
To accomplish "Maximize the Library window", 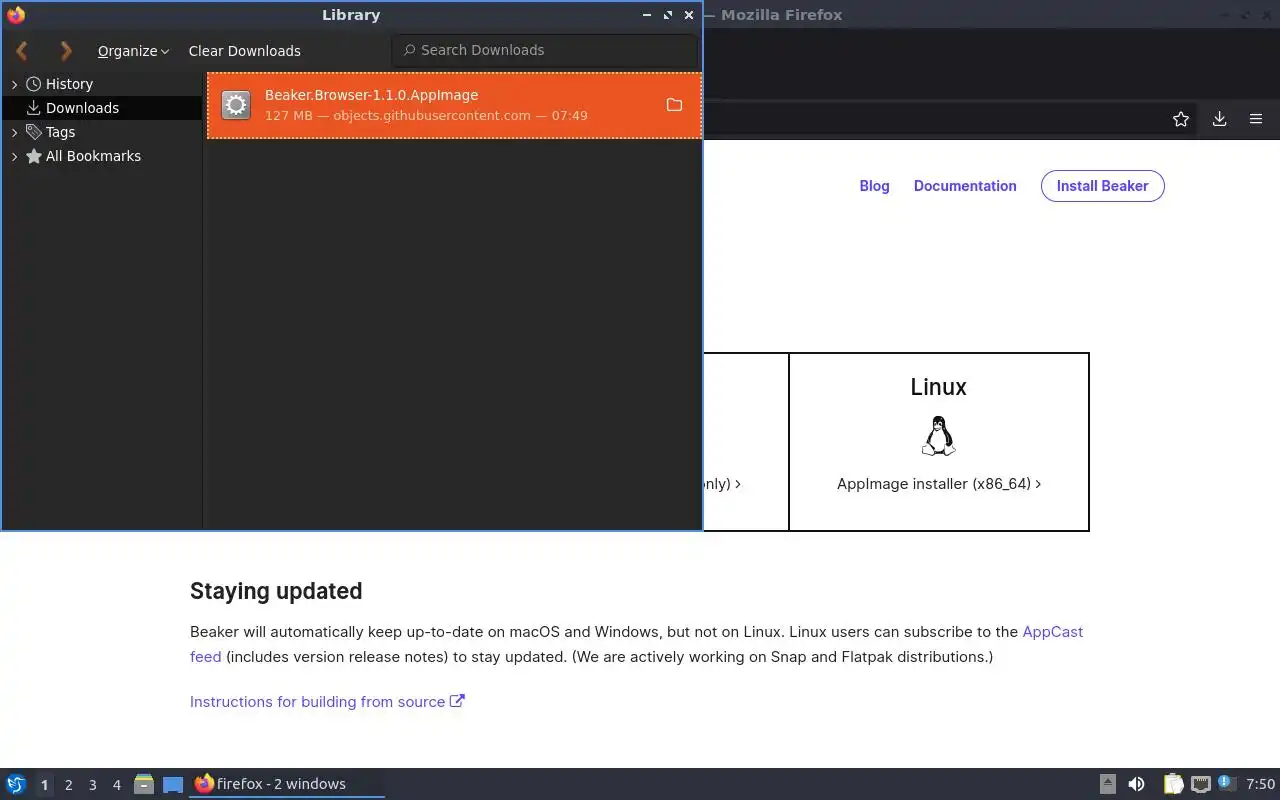I will 668,15.
